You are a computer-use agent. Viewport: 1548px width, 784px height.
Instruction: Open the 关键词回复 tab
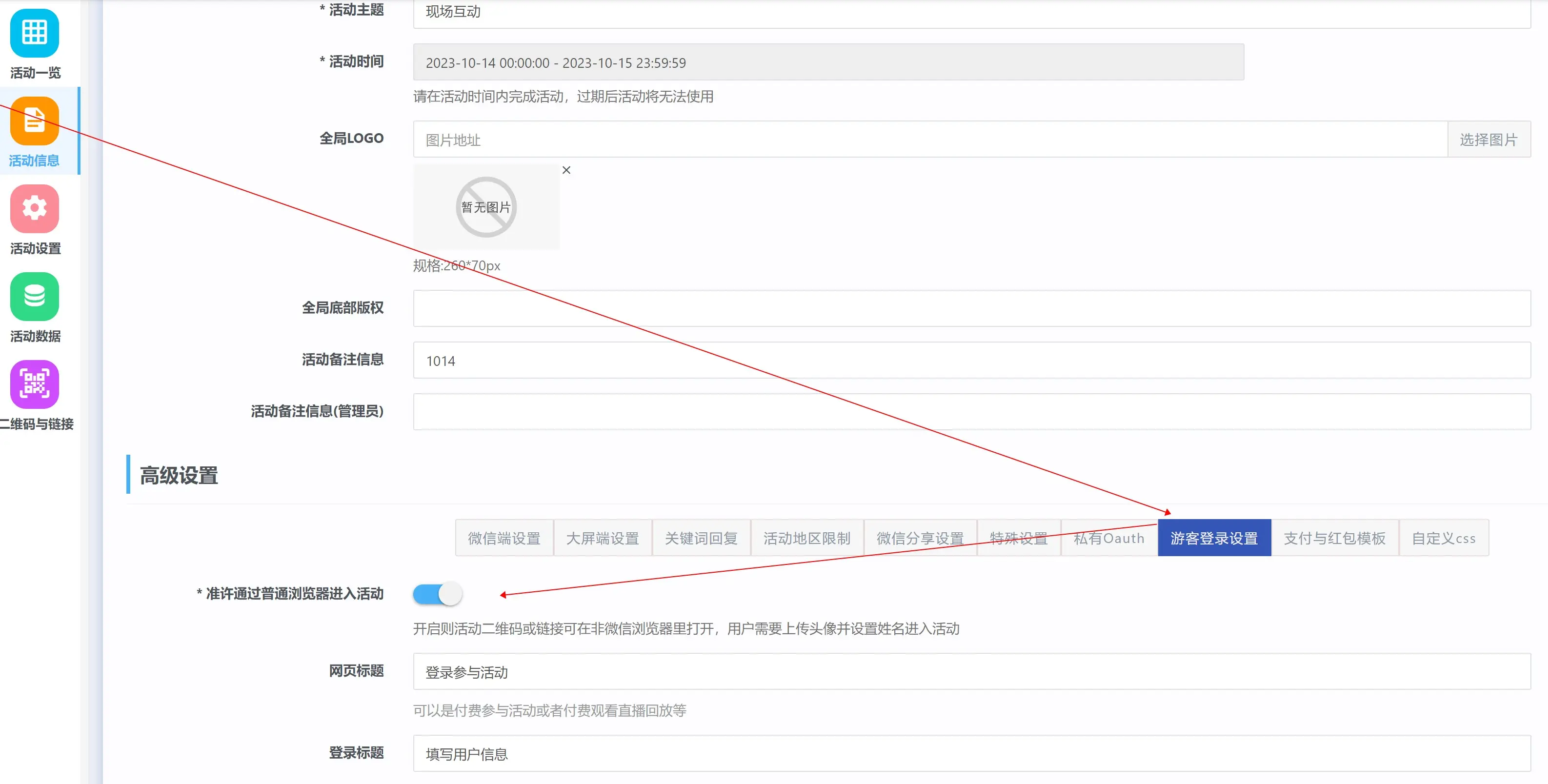701,538
